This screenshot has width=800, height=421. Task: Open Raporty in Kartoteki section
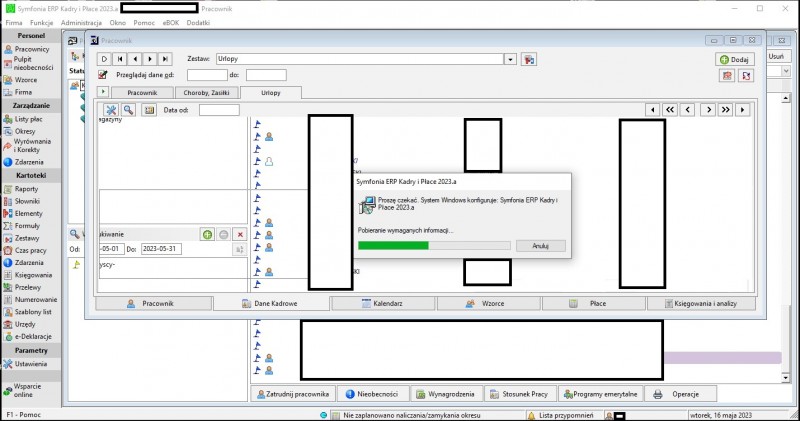point(21,189)
